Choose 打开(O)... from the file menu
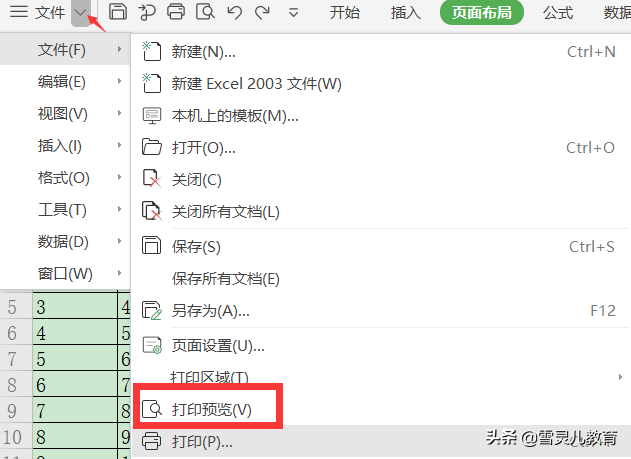The width and height of the screenshot is (631, 459). (x=380, y=148)
